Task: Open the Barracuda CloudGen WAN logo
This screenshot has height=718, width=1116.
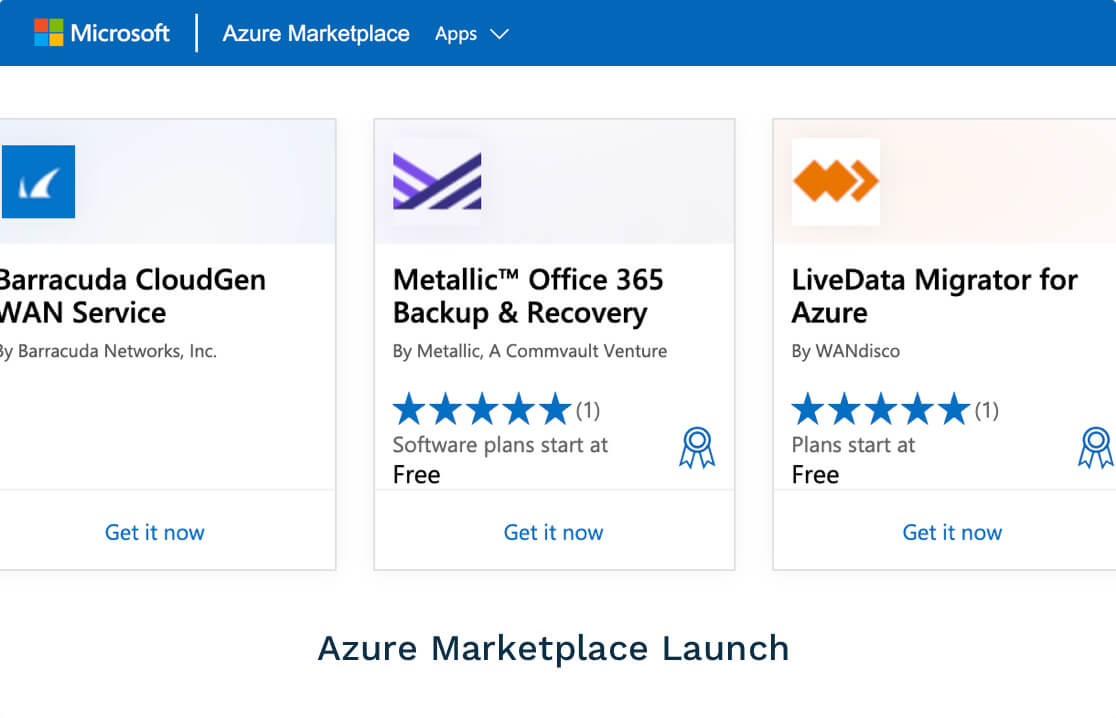Action: coord(38,181)
